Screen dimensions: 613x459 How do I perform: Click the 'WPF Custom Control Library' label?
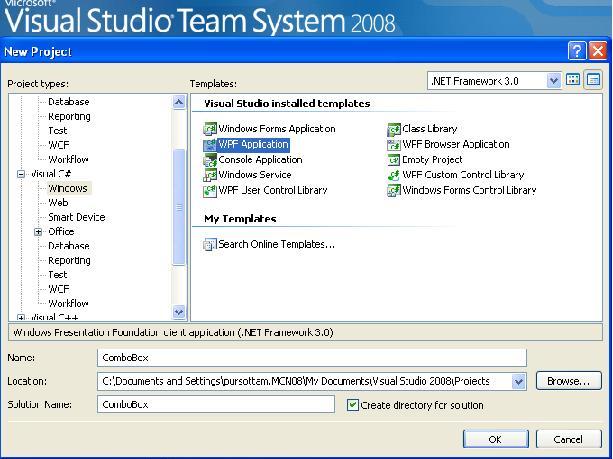click(463, 175)
